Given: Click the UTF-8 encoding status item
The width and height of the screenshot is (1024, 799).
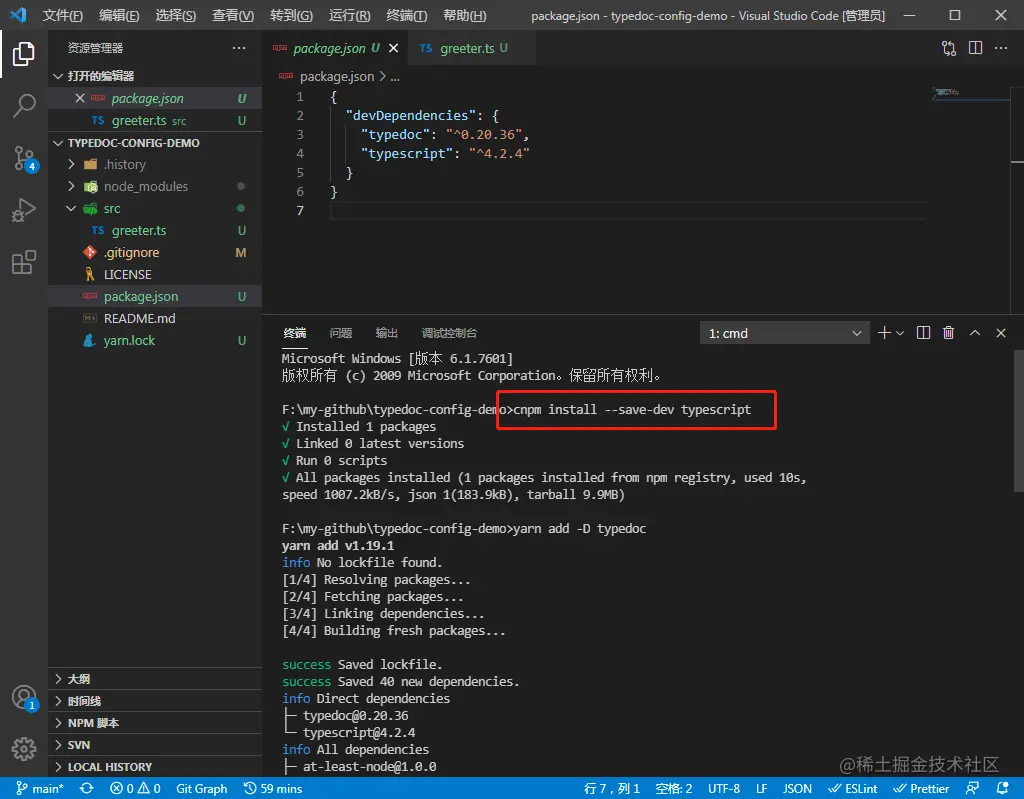Looking at the screenshot, I should 723,788.
